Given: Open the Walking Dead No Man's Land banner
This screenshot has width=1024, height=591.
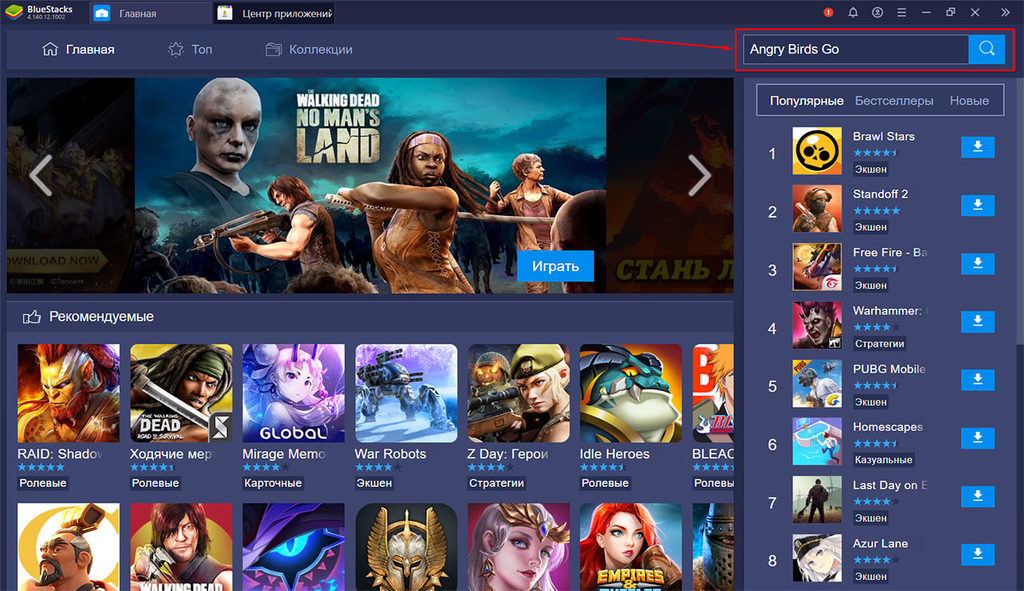Looking at the screenshot, I should click(x=370, y=185).
